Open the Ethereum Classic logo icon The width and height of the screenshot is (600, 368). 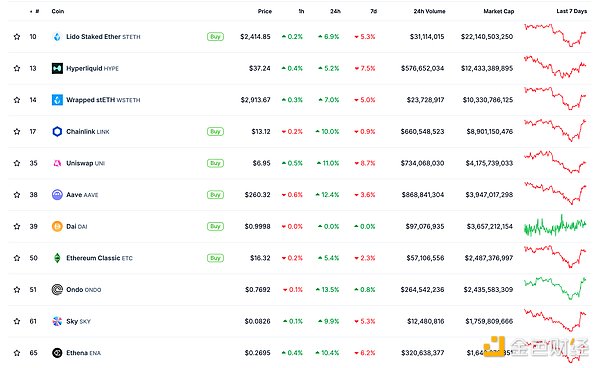coord(57,258)
